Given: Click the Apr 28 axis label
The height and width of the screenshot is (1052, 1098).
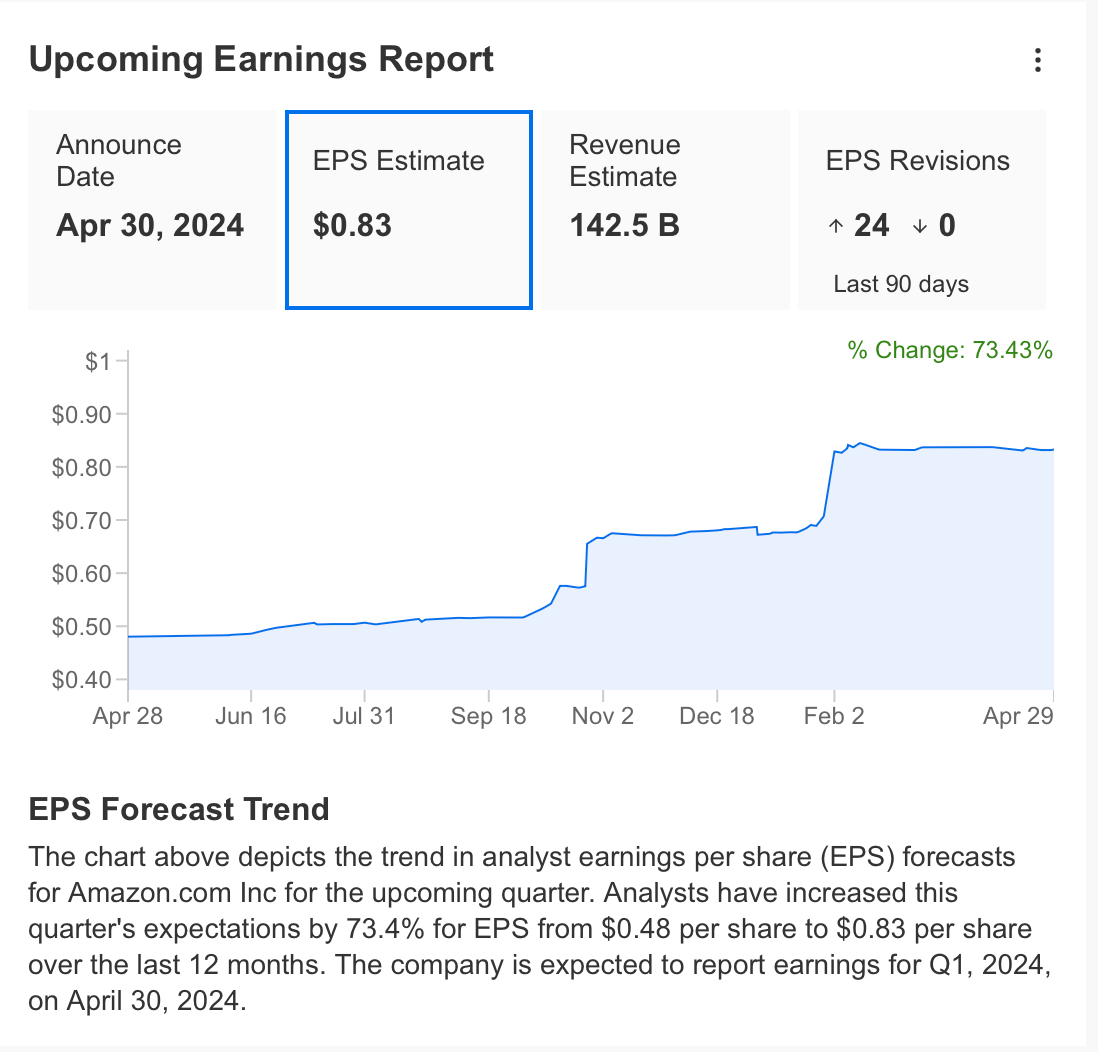Looking at the screenshot, I should click(x=128, y=716).
